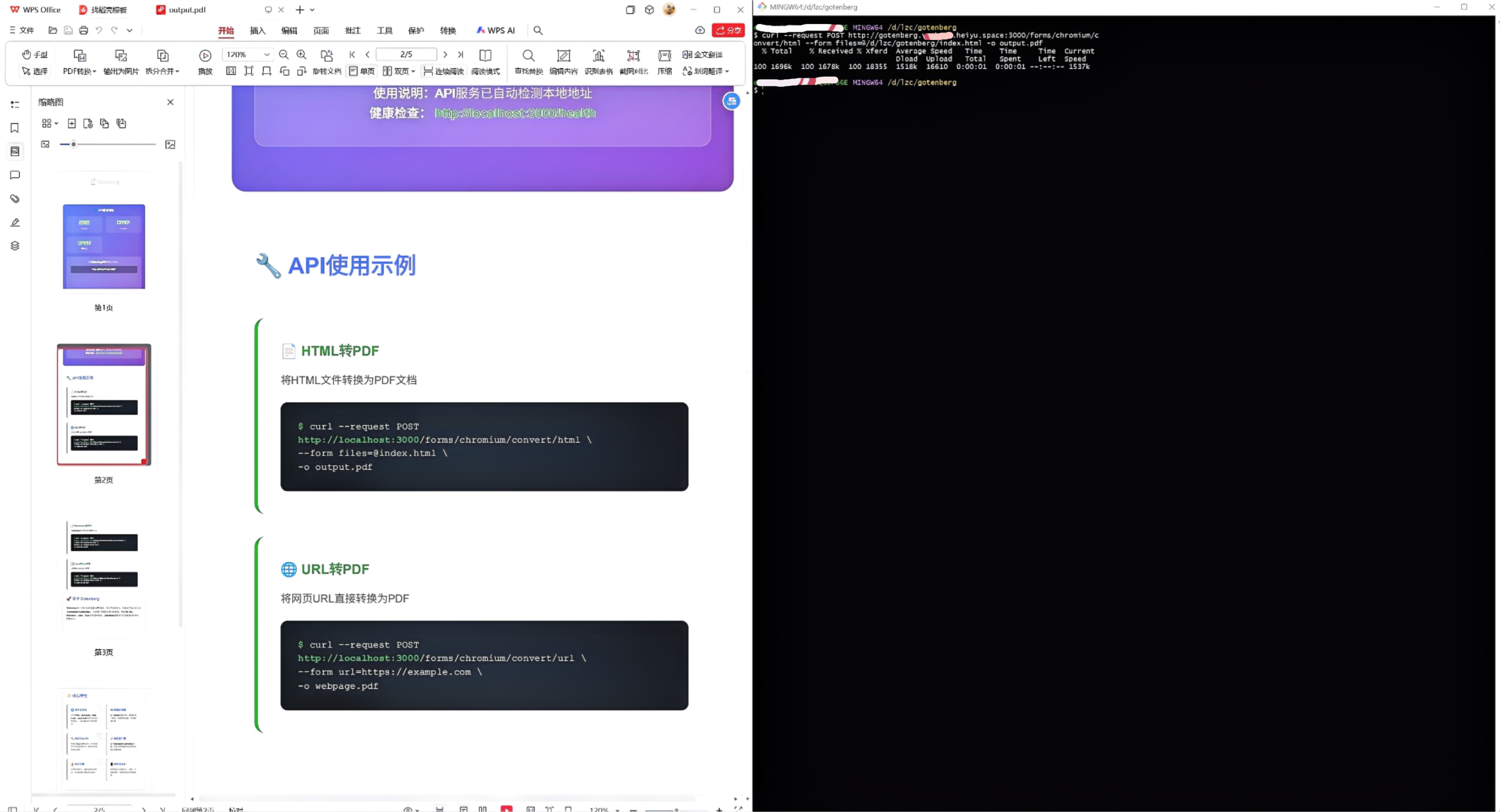Select the Hand (手型) tool
The image size is (1500, 812).
(x=34, y=55)
